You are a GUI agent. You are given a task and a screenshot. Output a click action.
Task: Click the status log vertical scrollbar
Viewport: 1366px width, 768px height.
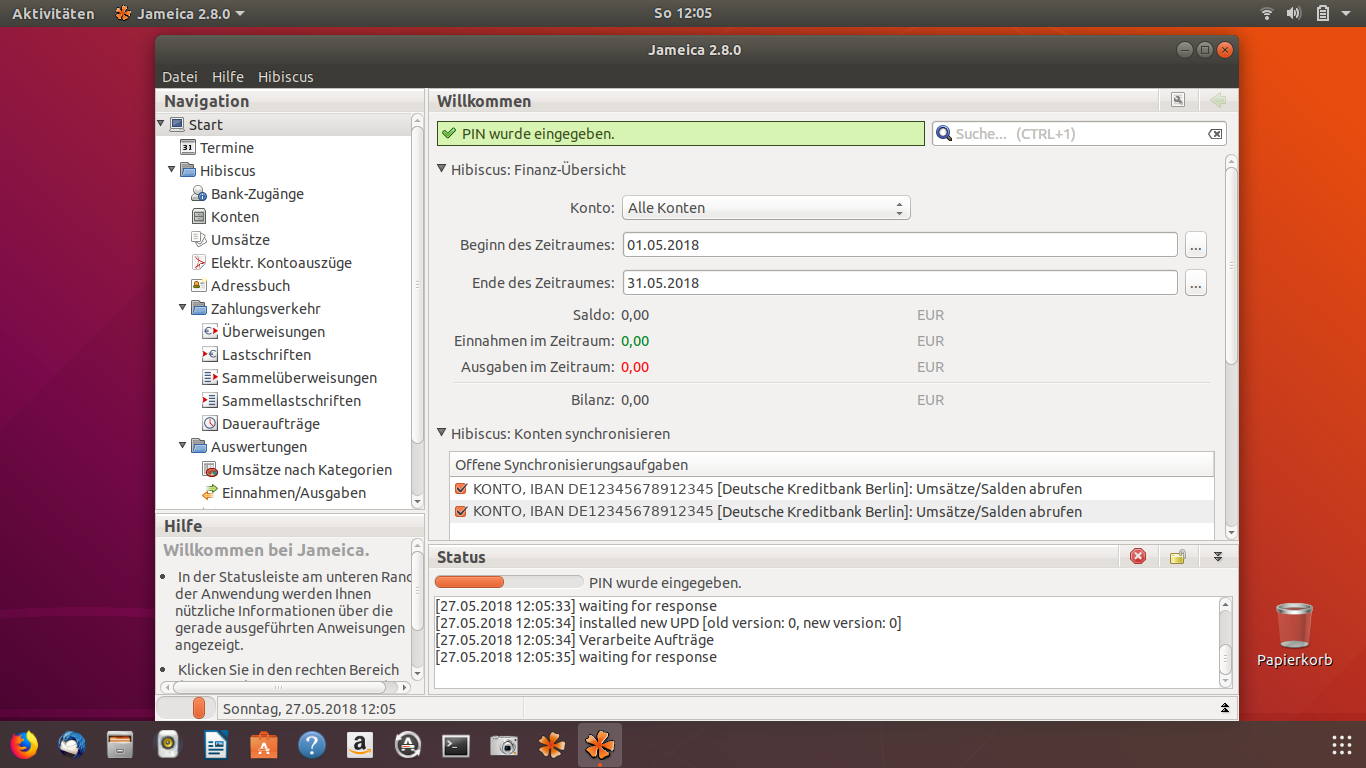pos(1225,641)
